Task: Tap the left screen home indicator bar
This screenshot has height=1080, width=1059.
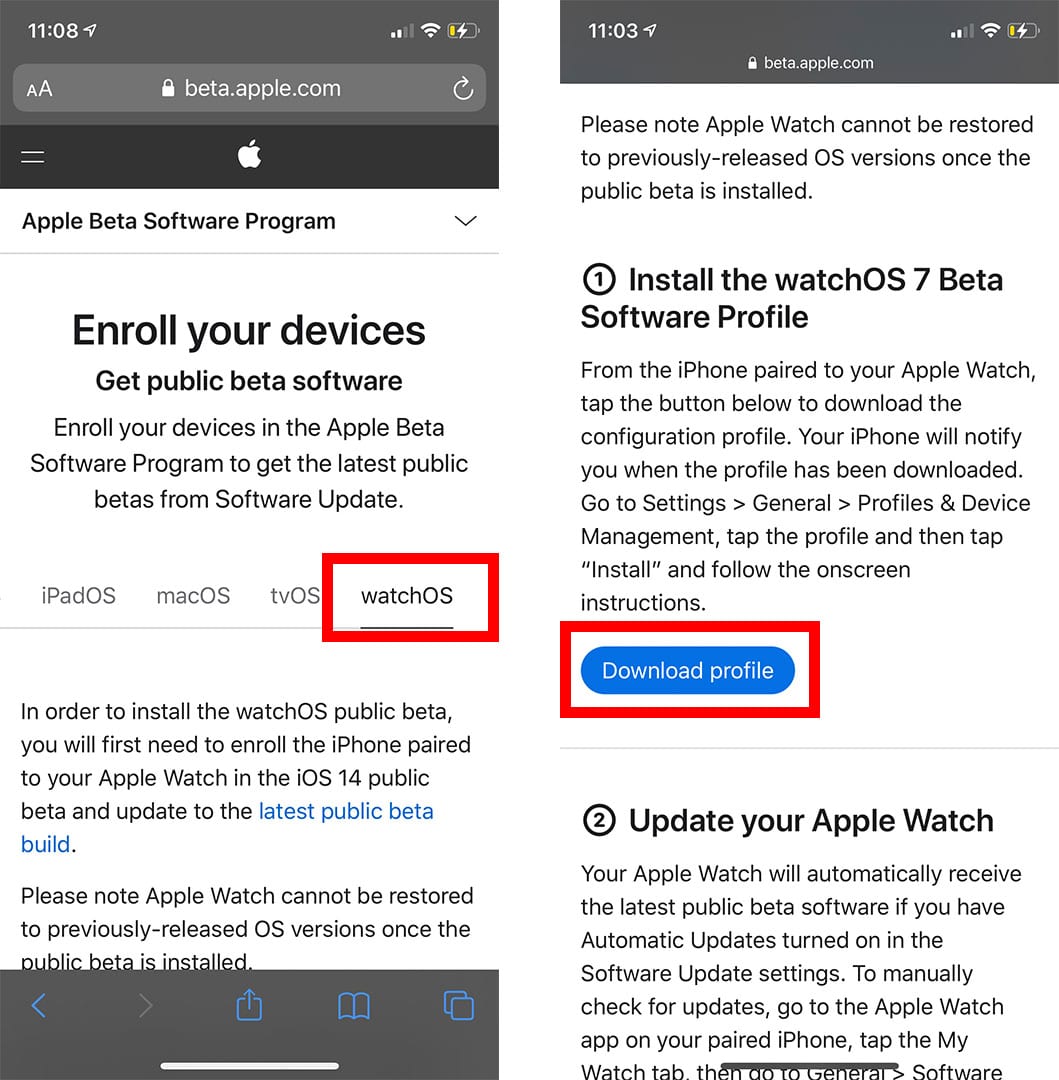Action: click(x=249, y=1066)
